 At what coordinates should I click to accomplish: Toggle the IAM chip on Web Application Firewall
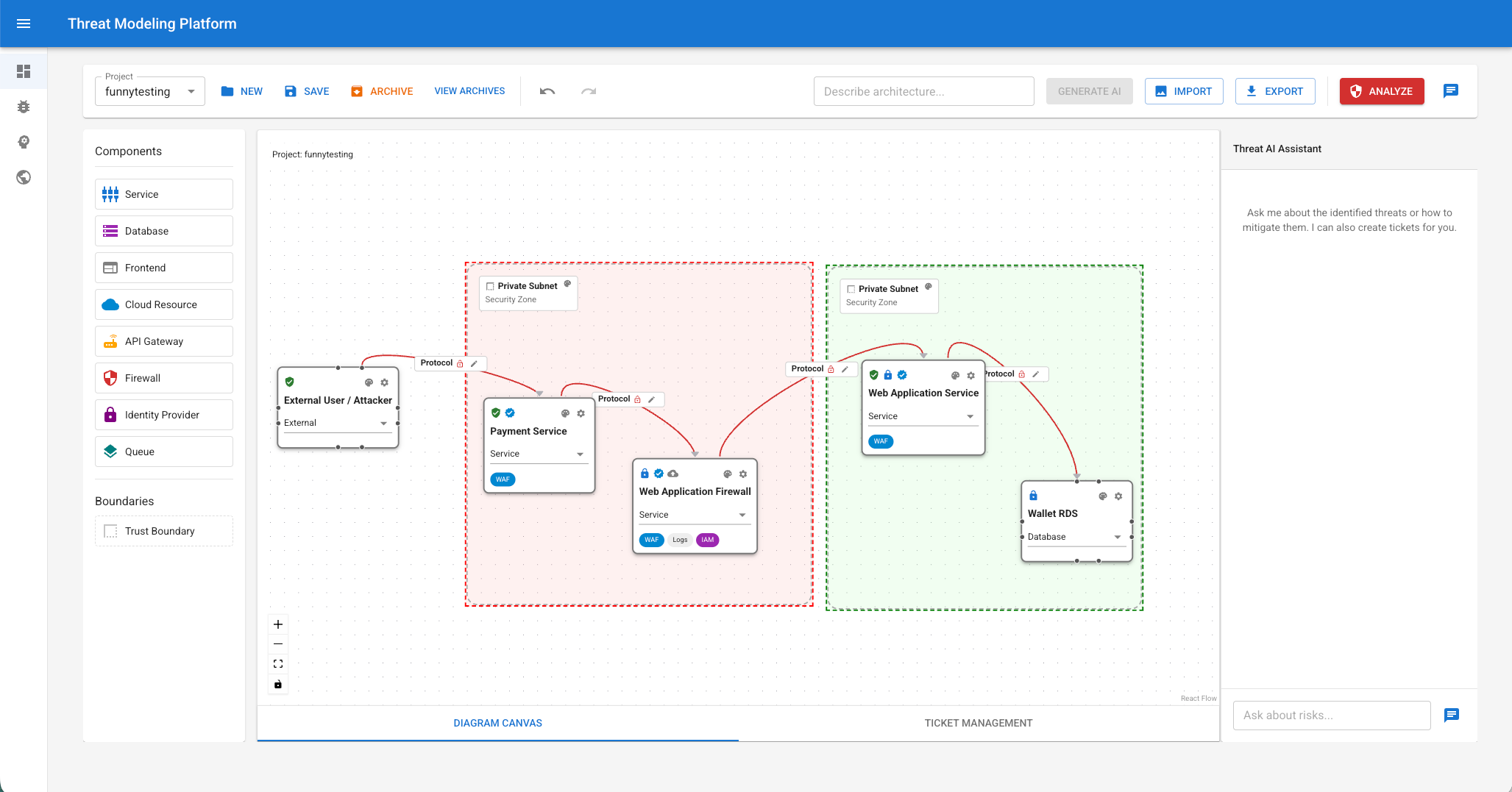coord(707,540)
